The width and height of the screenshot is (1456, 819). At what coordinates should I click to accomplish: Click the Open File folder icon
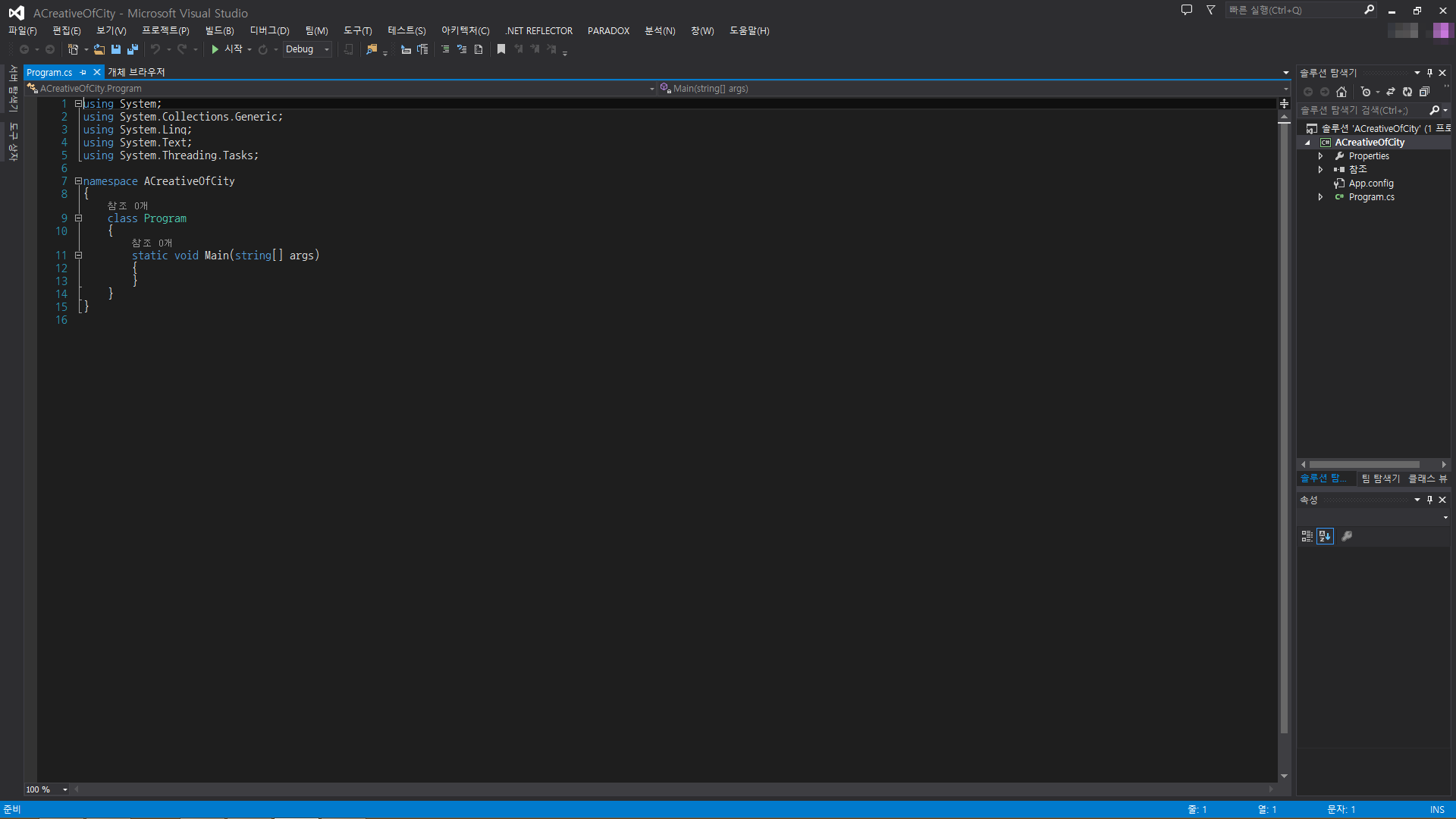pos(99,49)
